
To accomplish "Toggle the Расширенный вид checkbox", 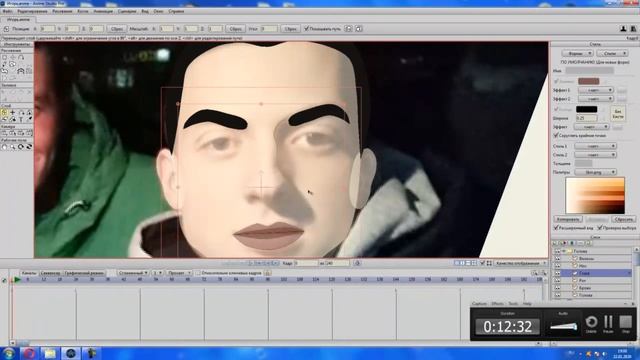I will (556, 228).
